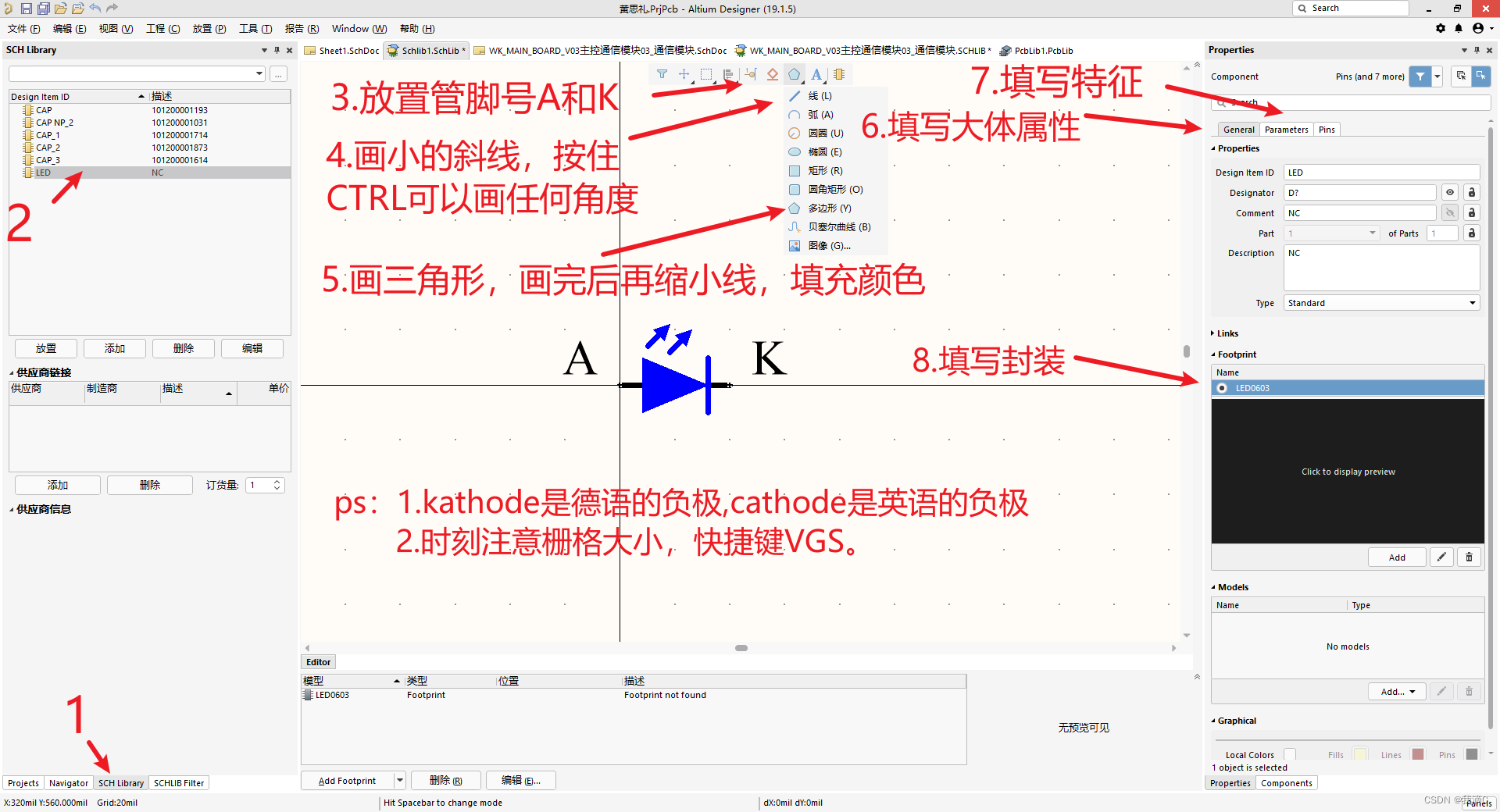Open the Type dropdown showing Standard
The height and width of the screenshot is (812, 1500).
tap(1380, 303)
